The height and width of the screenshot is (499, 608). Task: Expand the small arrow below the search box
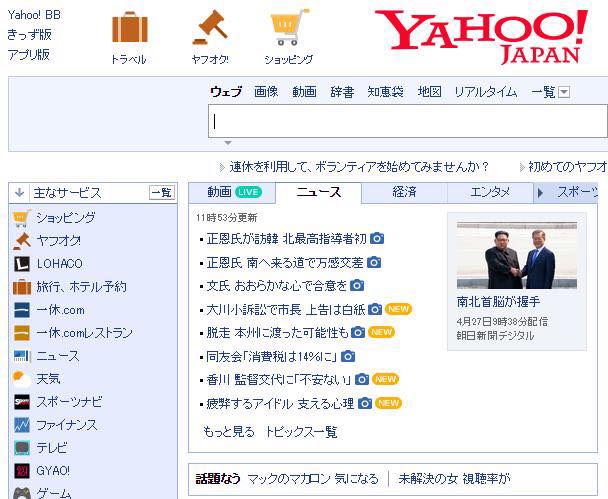tap(228, 143)
